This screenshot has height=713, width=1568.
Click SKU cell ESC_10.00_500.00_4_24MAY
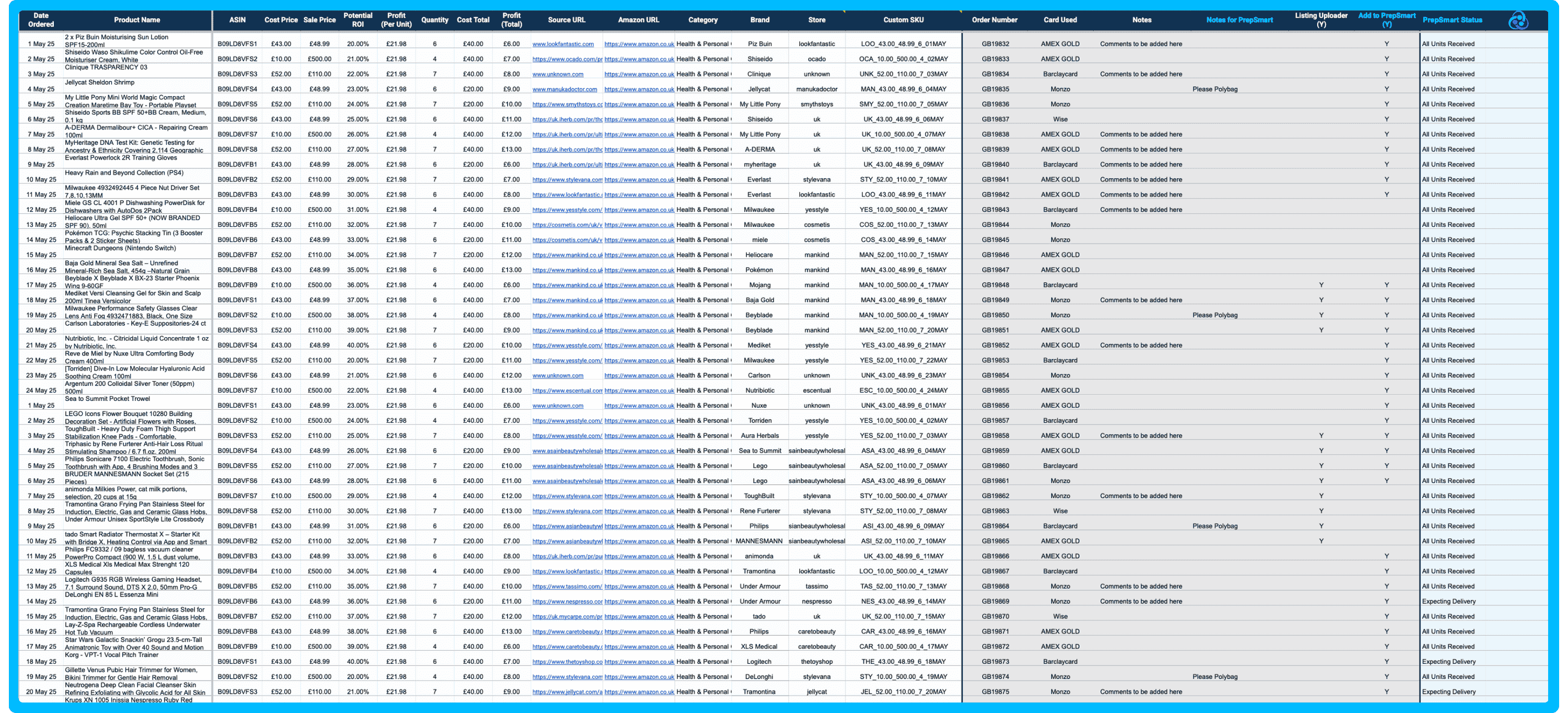903,391
